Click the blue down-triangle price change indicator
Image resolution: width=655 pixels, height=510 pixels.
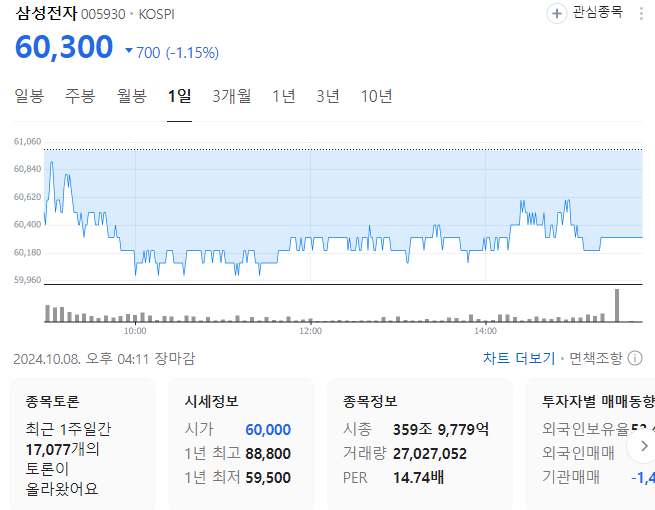coord(129,51)
